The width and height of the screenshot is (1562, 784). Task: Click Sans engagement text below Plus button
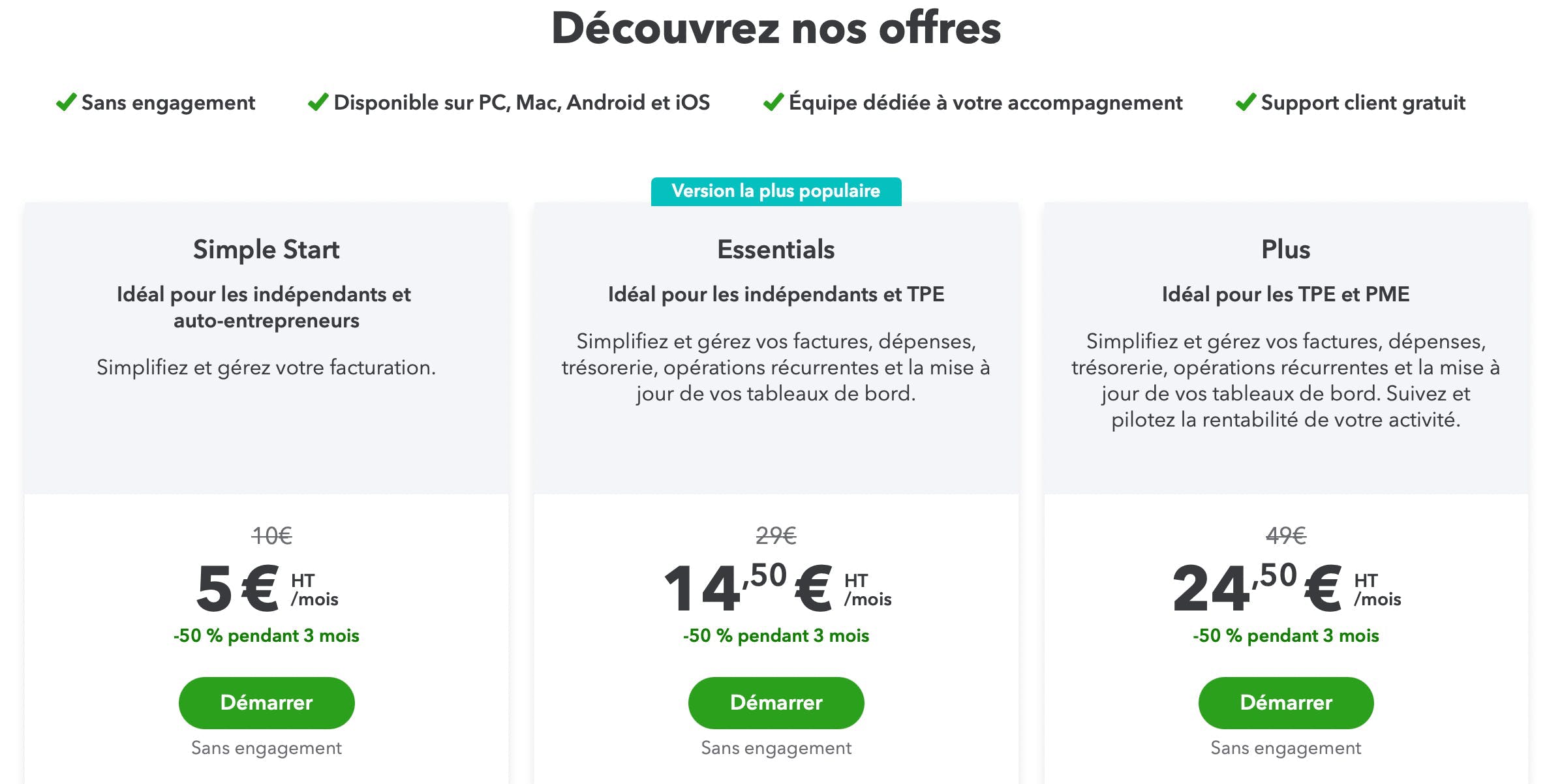pyautogui.click(x=1285, y=748)
